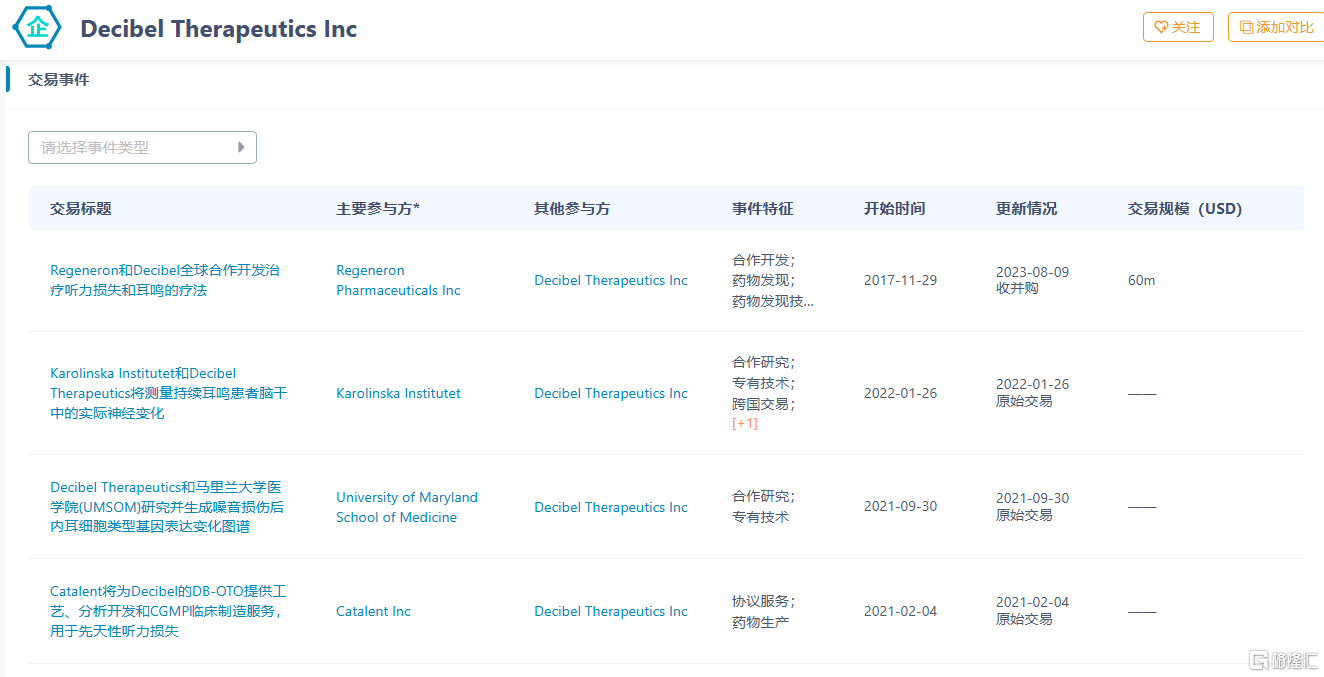
Task: Click the hexagon company logo icon
Action: pos(37,27)
